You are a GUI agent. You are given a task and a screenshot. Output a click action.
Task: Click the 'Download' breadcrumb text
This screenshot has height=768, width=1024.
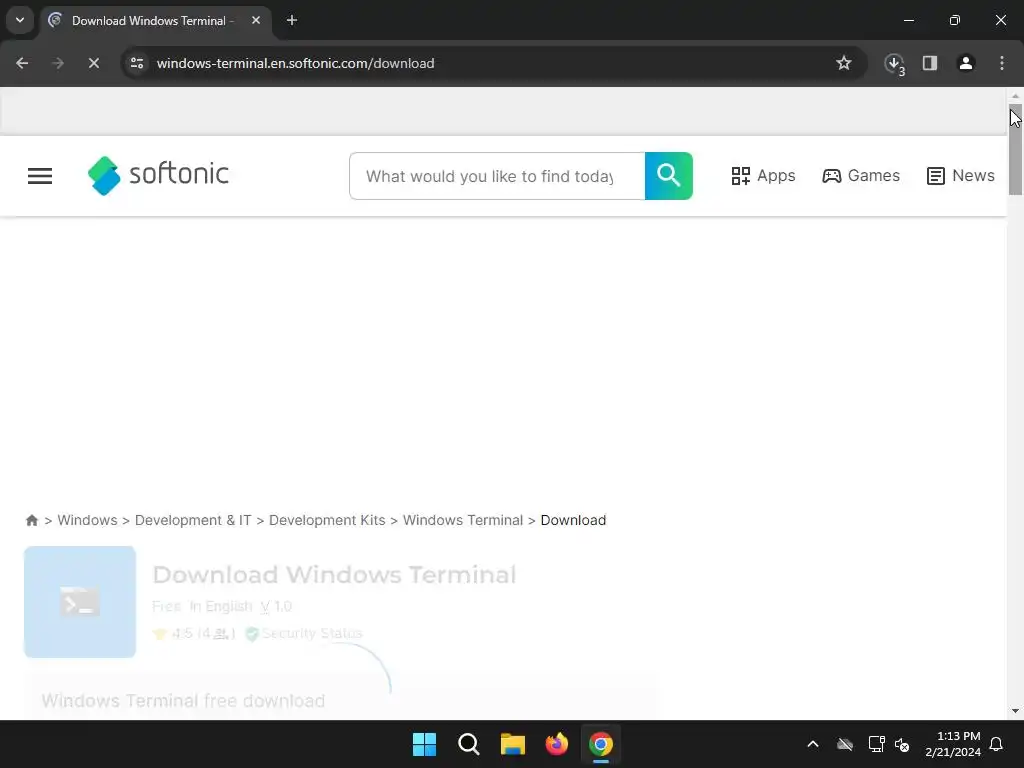click(573, 520)
